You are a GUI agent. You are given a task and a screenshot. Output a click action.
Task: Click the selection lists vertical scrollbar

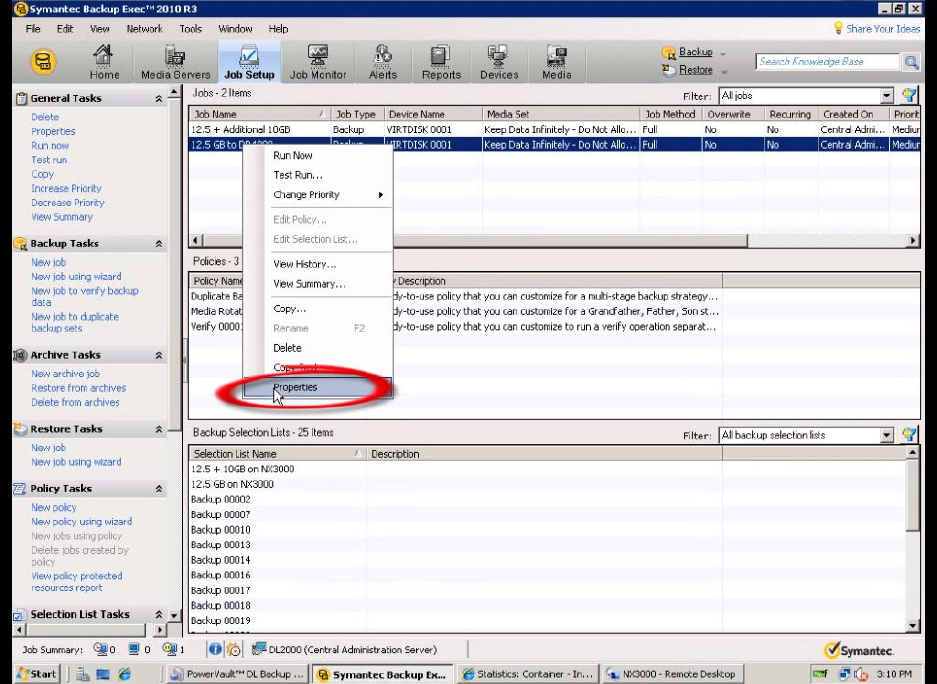[x=912, y=496]
